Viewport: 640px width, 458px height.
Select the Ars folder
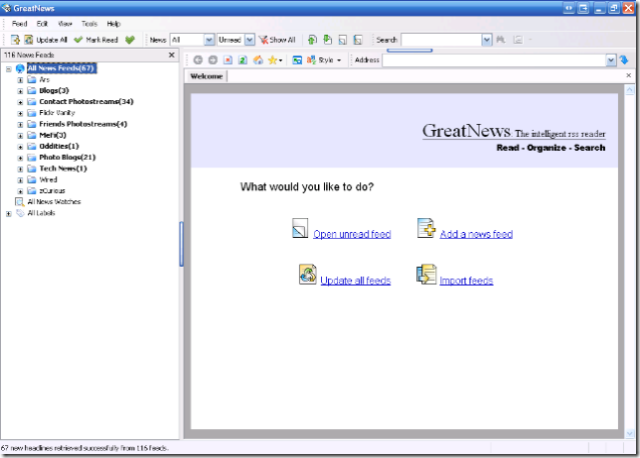click(x=44, y=80)
